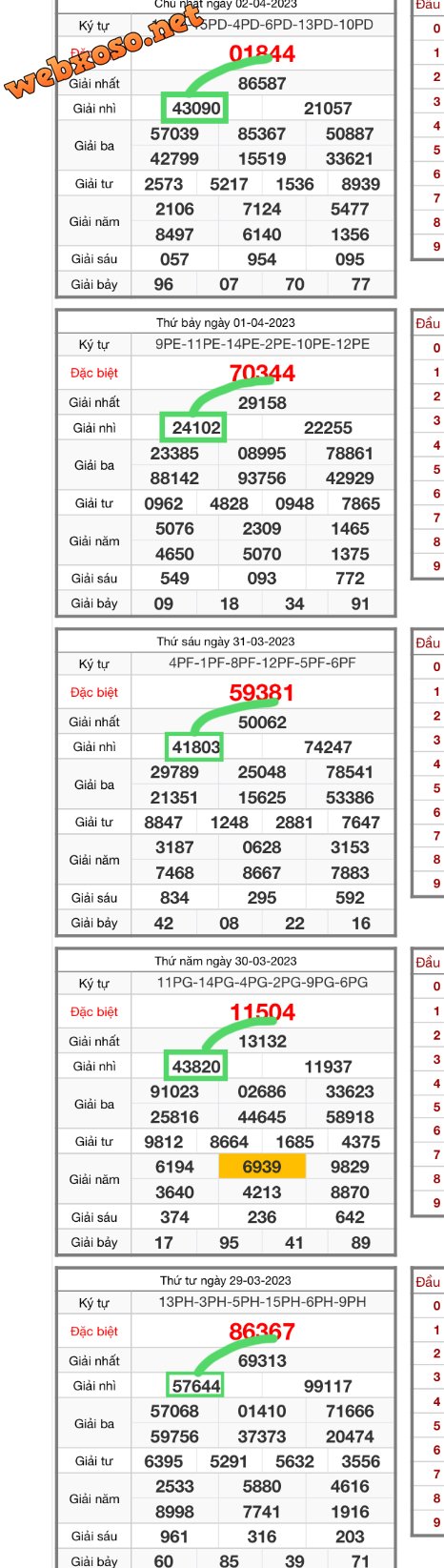Click green-boxed number 43820

pos(195,1067)
